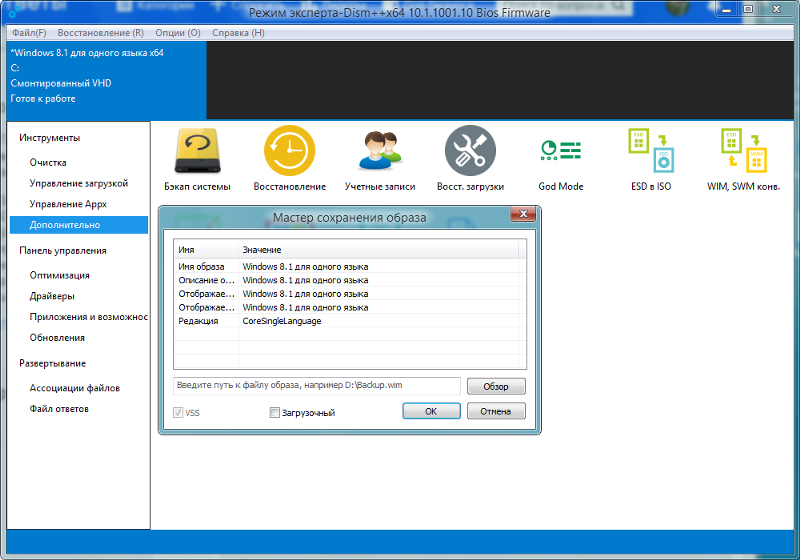Screen dimensions: 800x560
Task: Select Файл ответов in sidebar
Action: [x=59, y=409]
